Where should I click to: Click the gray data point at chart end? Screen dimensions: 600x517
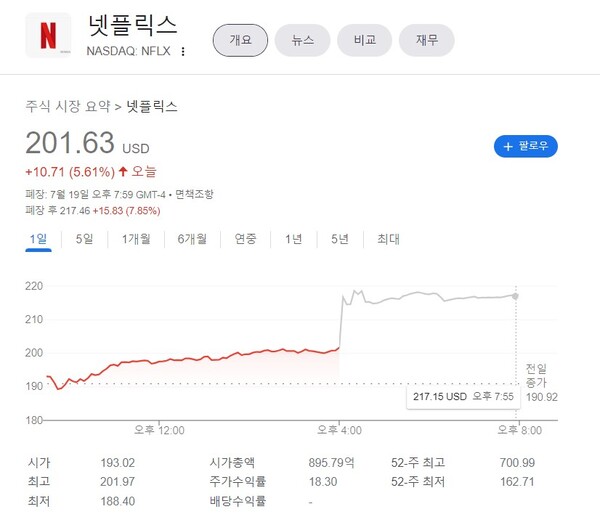click(515, 296)
